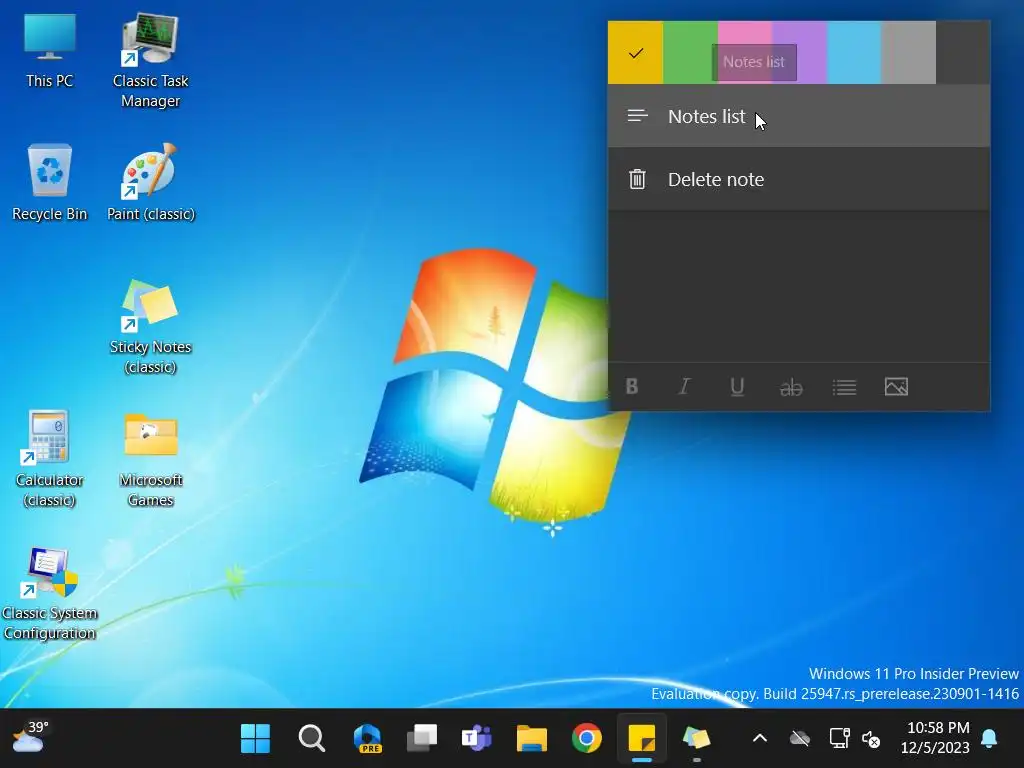This screenshot has height=768, width=1024.
Task: Click Delete note in the menu
Action: pos(799,179)
